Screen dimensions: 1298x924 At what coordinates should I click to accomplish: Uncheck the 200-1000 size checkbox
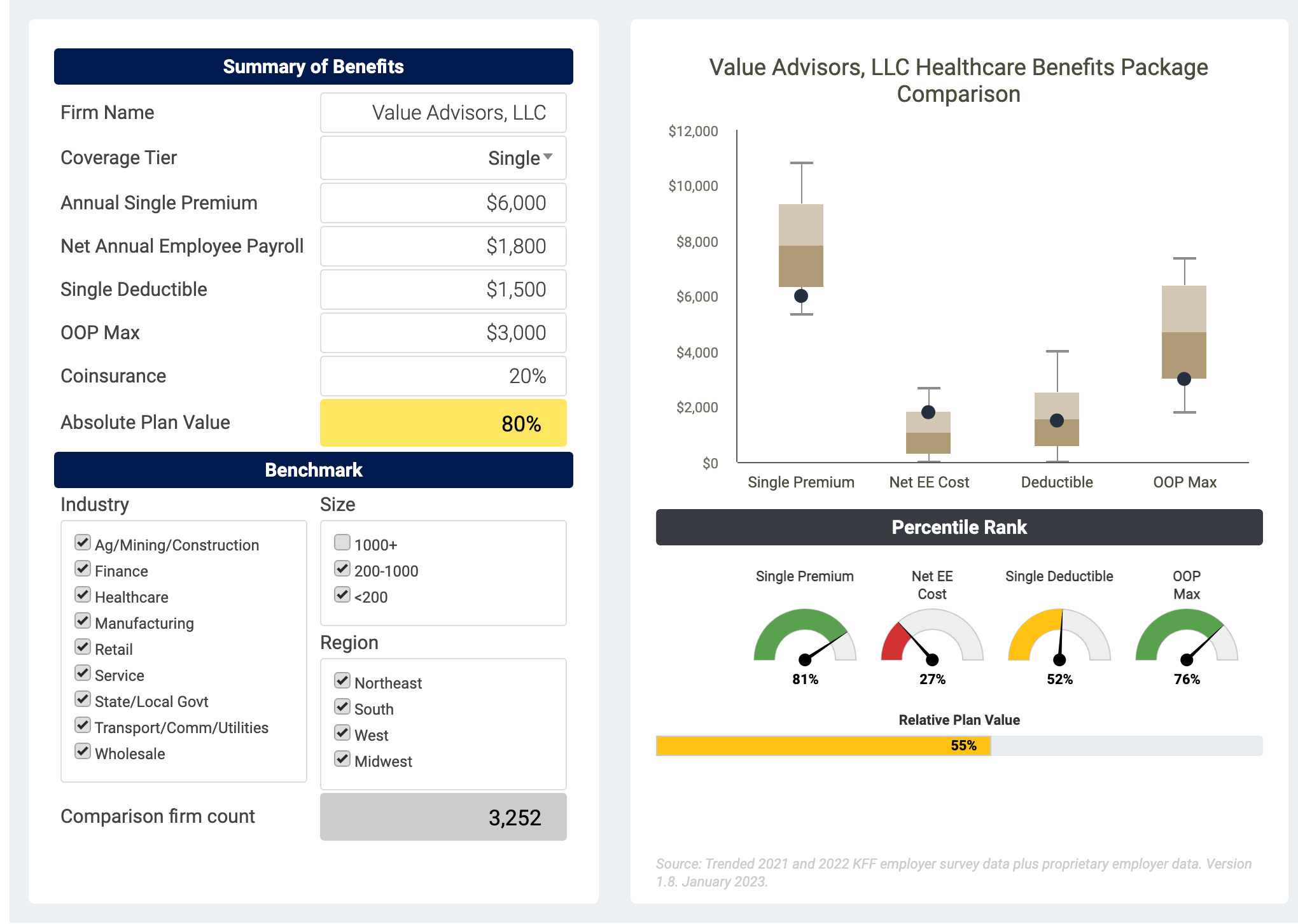point(342,569)
